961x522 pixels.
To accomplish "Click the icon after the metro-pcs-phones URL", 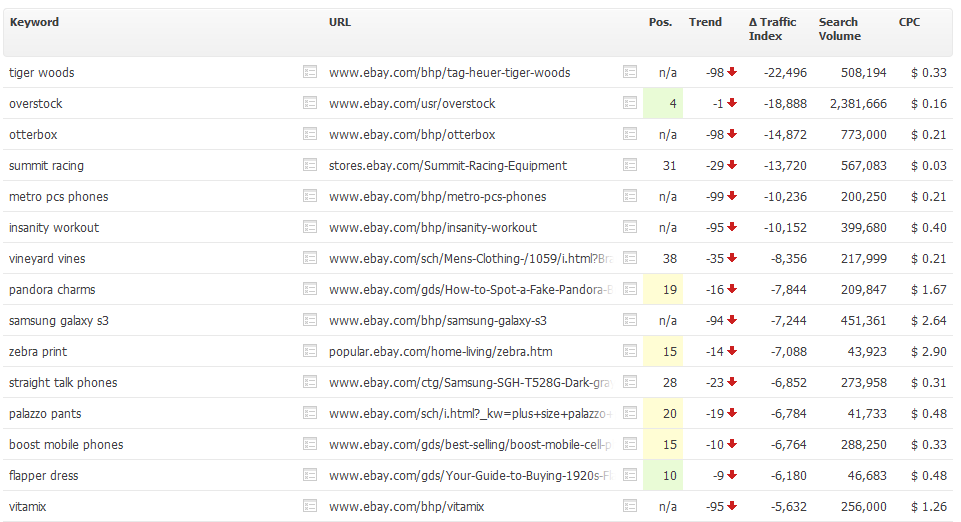I will click(629, 196).
